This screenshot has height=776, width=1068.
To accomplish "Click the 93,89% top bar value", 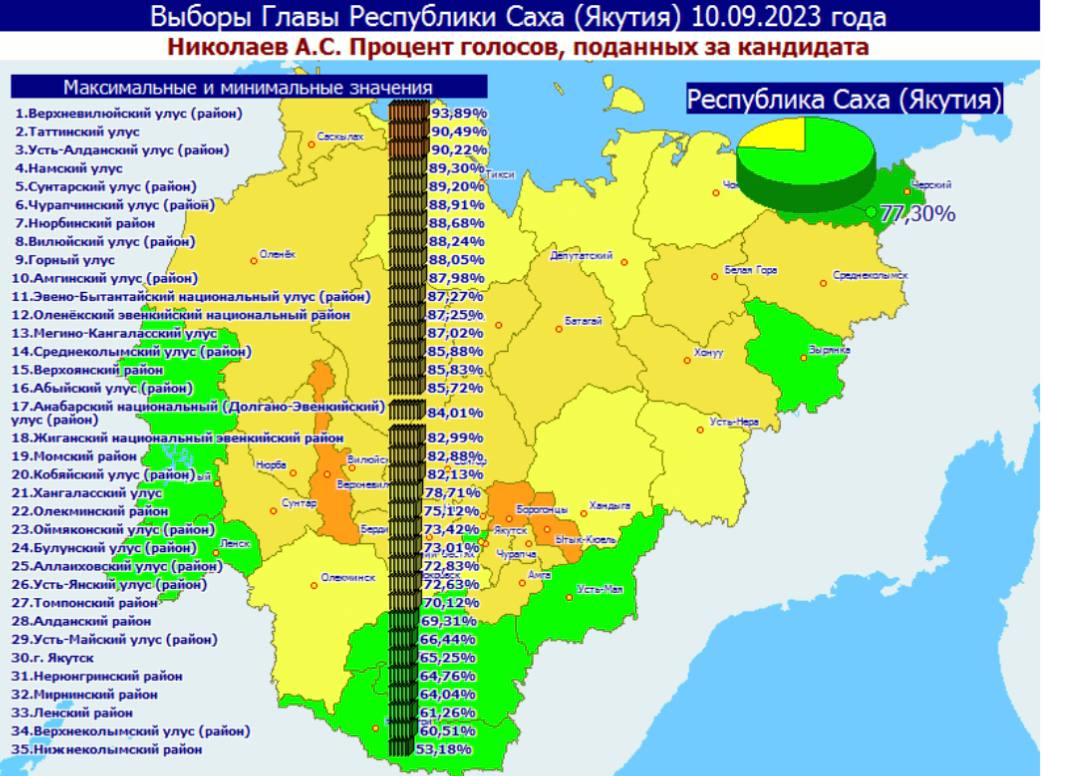I will [458, 113].
